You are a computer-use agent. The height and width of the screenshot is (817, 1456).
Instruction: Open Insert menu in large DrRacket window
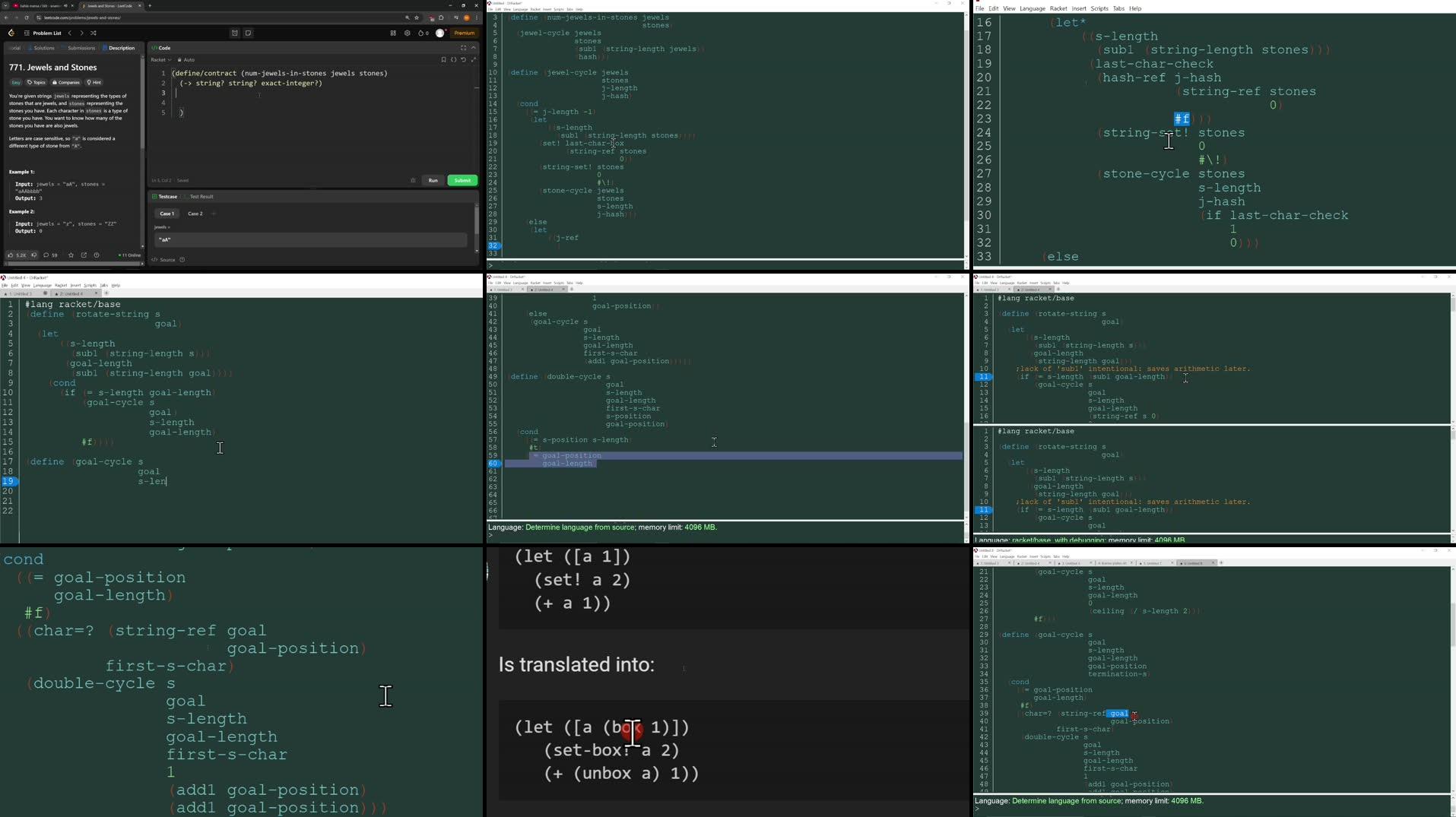click(1079, 8)
